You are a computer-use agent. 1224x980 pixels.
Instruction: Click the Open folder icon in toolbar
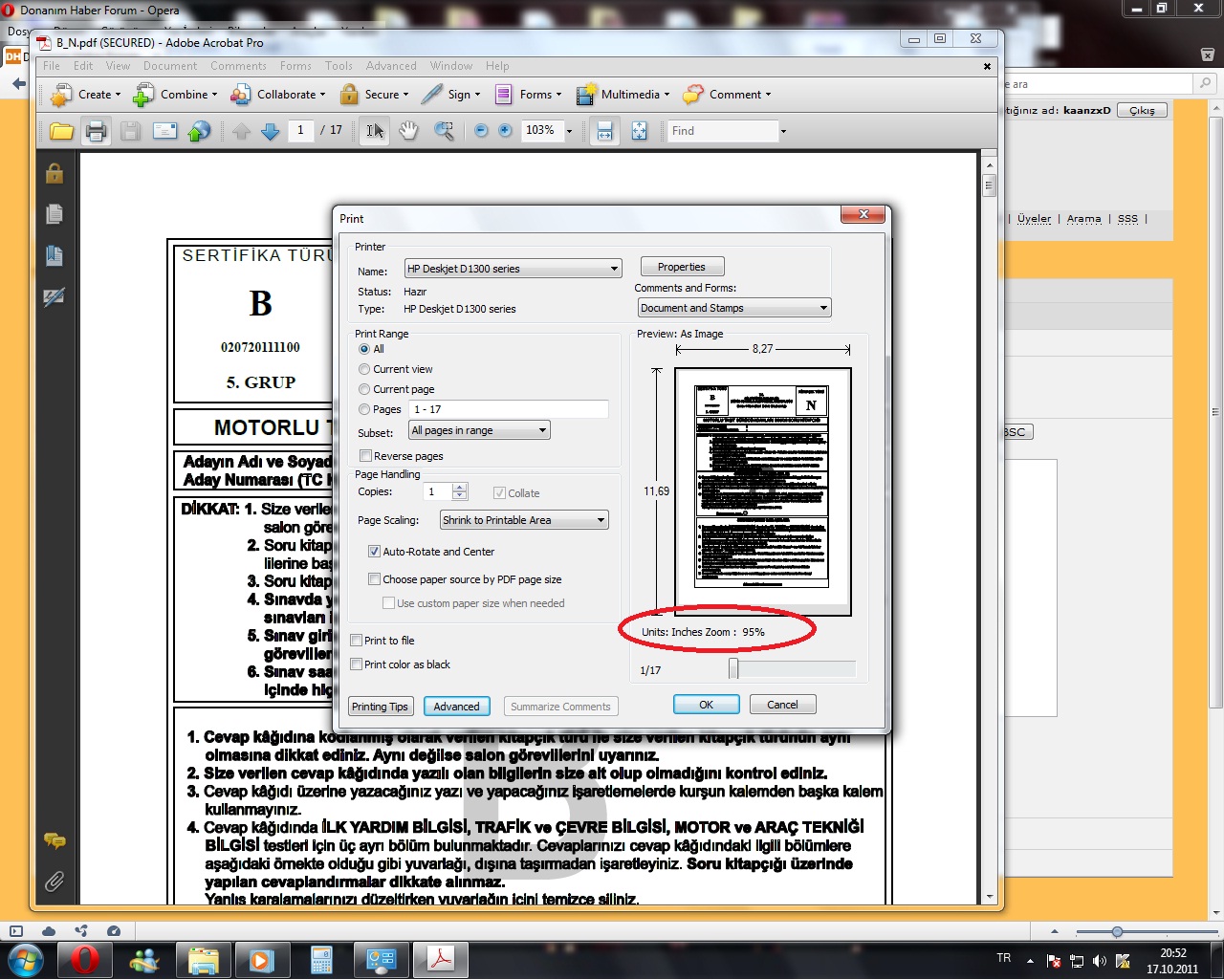pyautogui.click(x=61, y=131)
